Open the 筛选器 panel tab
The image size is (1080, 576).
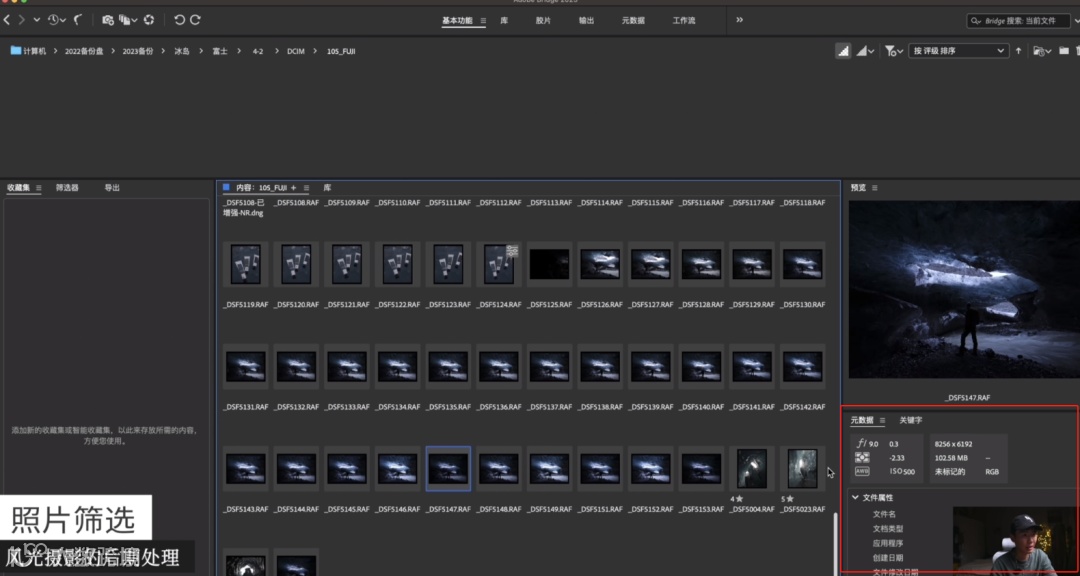(67, 187)
